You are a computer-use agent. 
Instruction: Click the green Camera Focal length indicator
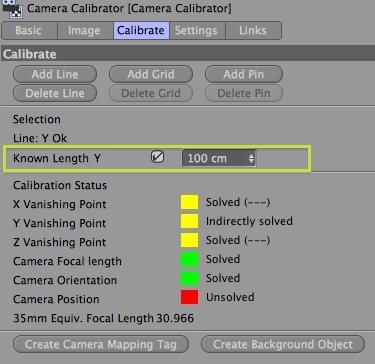tap(189, 259)
